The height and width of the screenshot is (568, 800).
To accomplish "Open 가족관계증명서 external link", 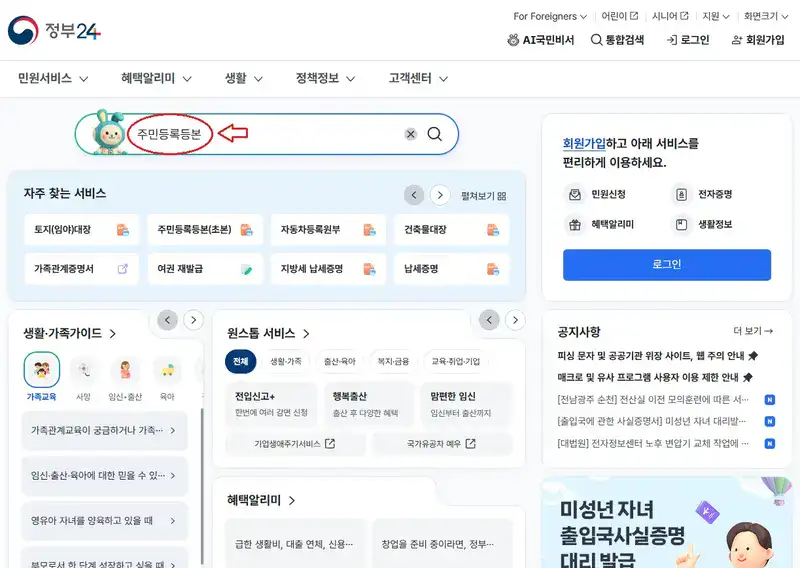I will [82, 269].
